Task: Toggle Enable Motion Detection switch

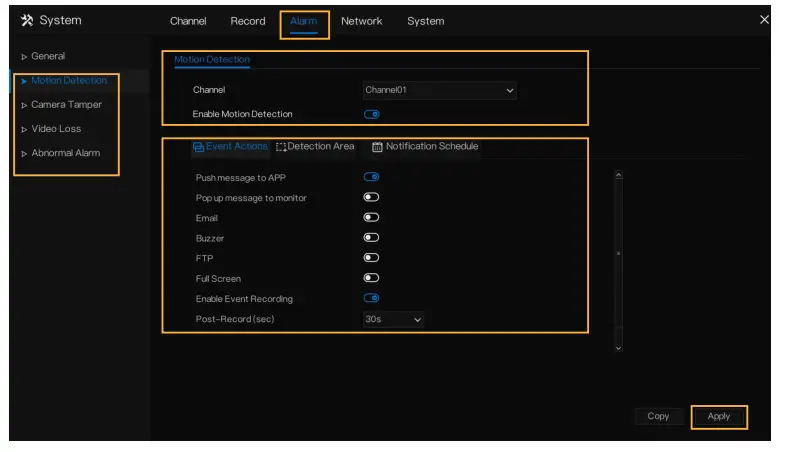Action: [x=371, y=114]
